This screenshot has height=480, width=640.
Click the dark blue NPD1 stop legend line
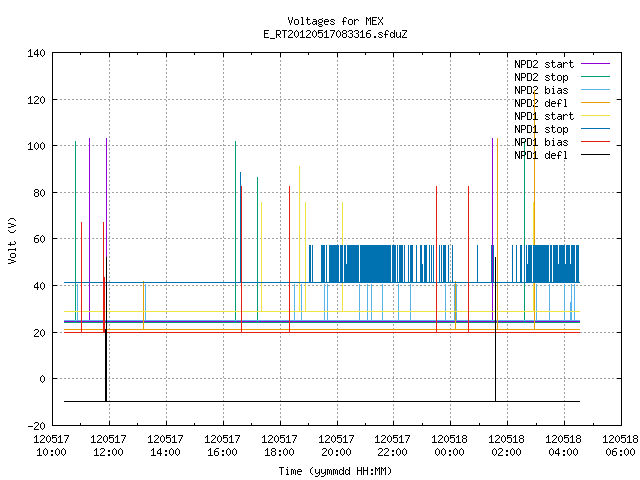coord(595,129)
